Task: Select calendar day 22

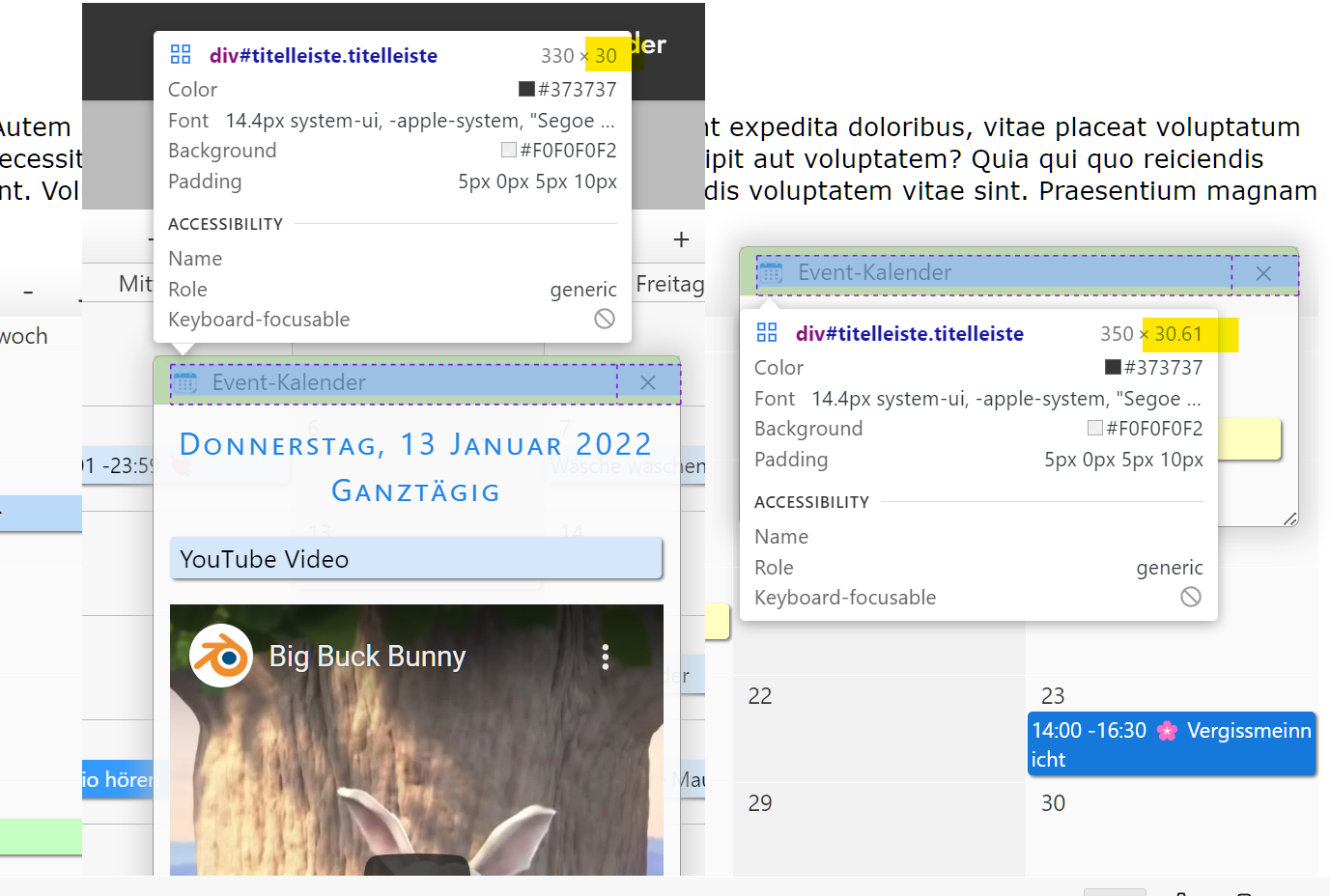Action: tap(760, 696)
